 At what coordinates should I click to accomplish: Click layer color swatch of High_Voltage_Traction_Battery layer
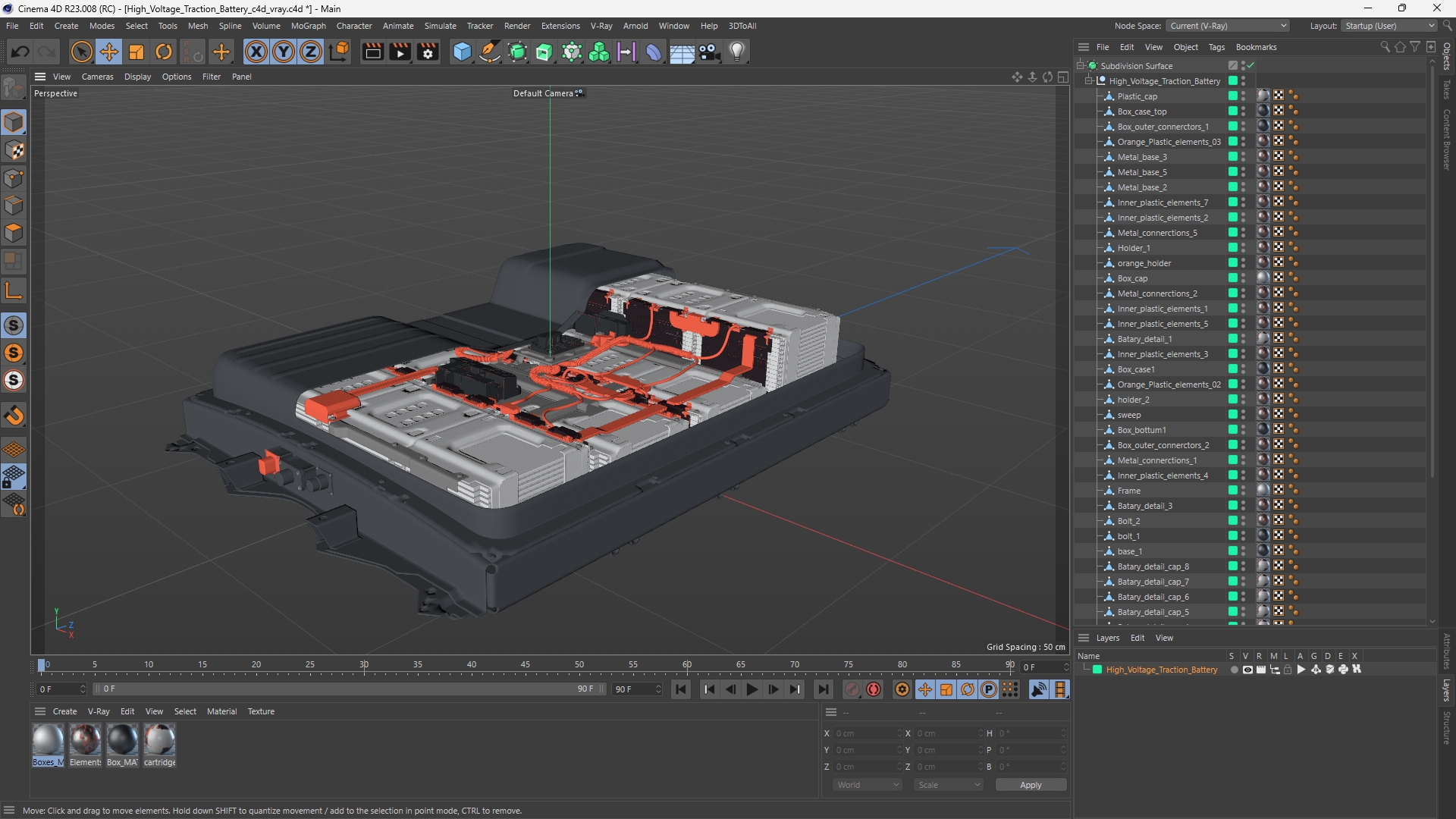pos(1097,670)
